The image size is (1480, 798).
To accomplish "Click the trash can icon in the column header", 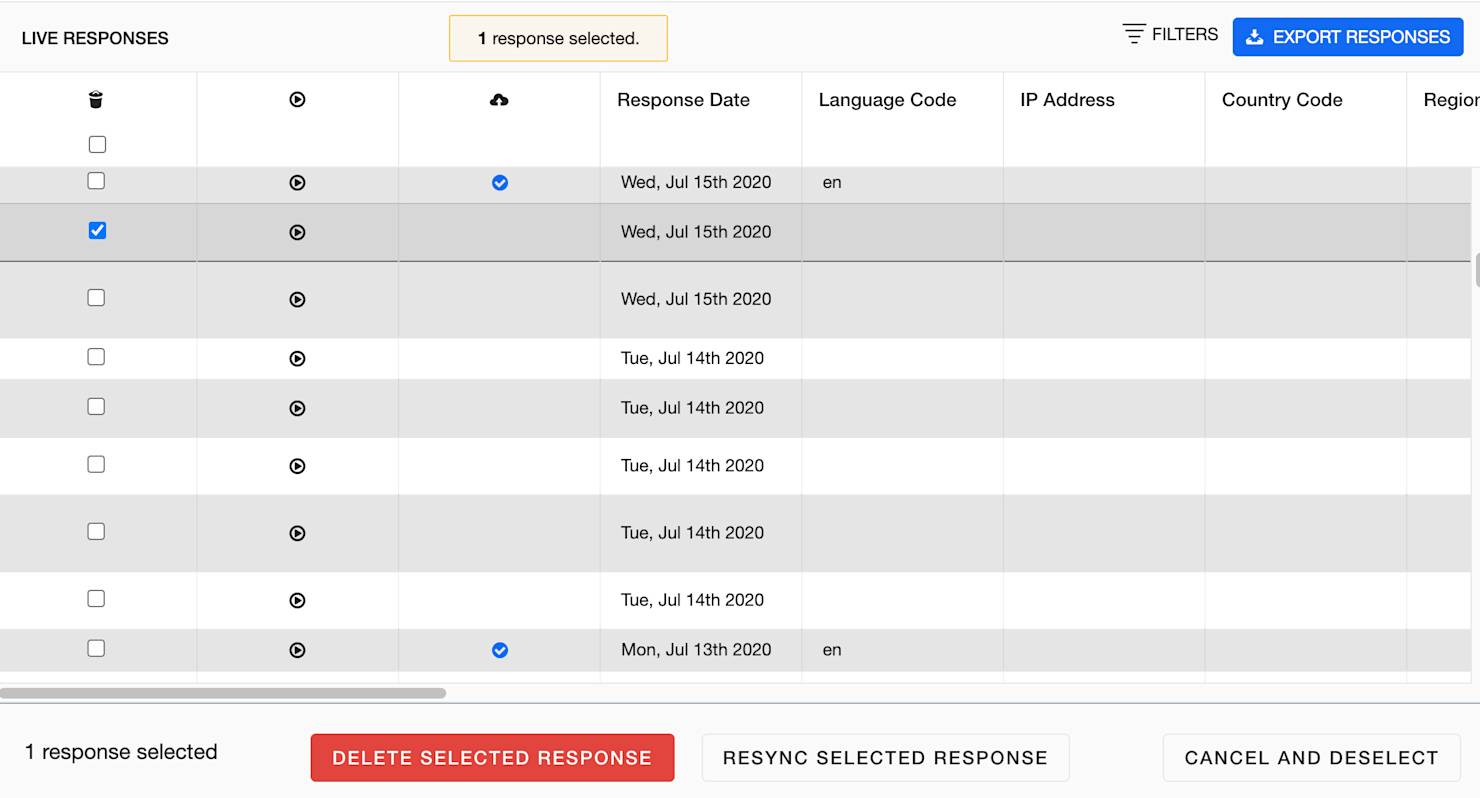I will pos(96,99).
